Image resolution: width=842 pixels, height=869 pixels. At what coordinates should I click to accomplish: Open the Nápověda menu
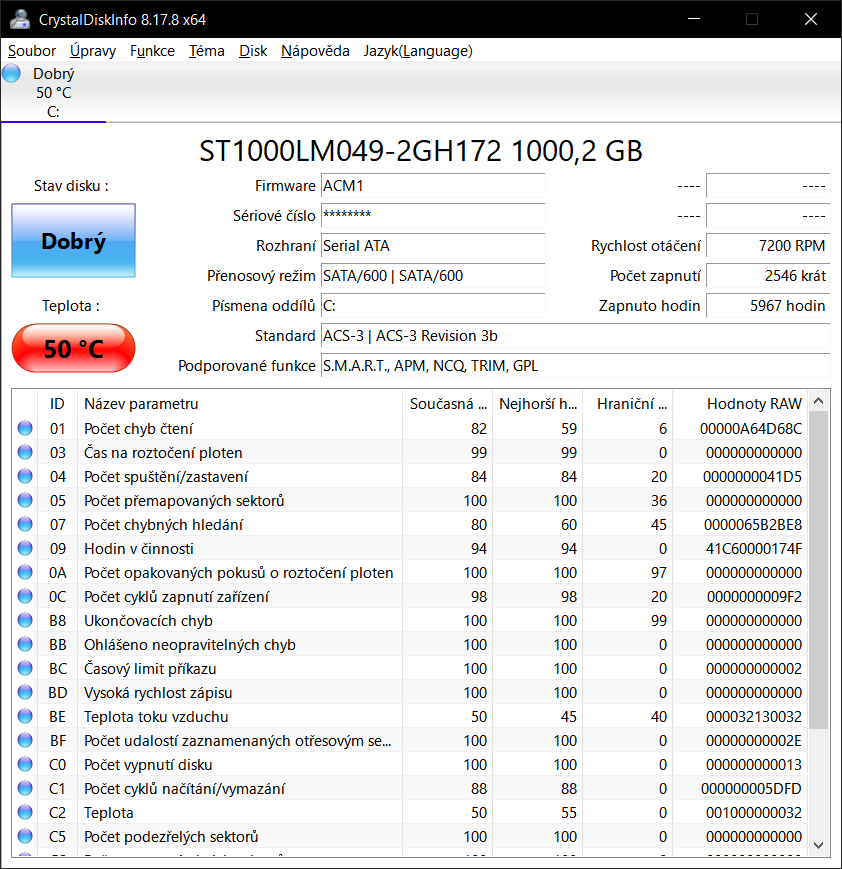315,51
